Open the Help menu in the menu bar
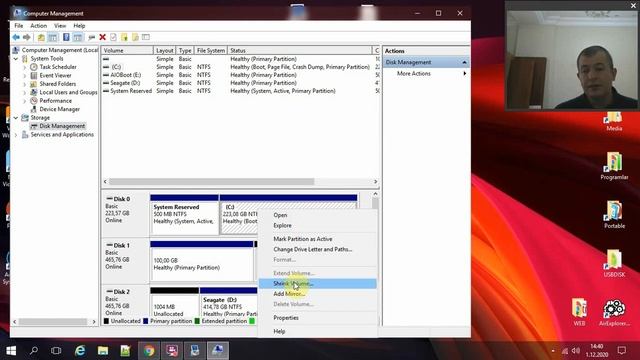 coord(79,26)
